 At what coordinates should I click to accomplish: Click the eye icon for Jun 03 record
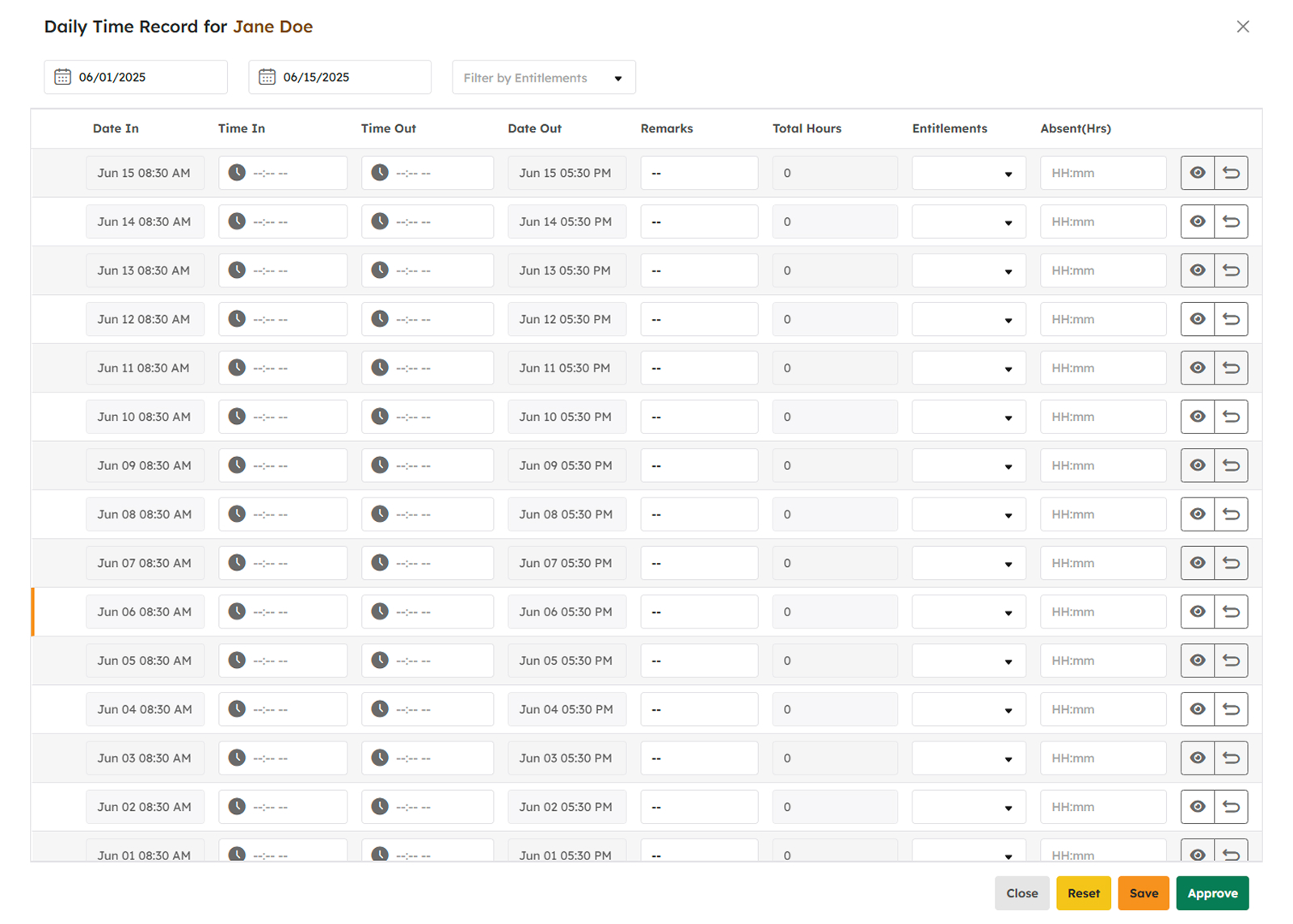pos(1198,758)
